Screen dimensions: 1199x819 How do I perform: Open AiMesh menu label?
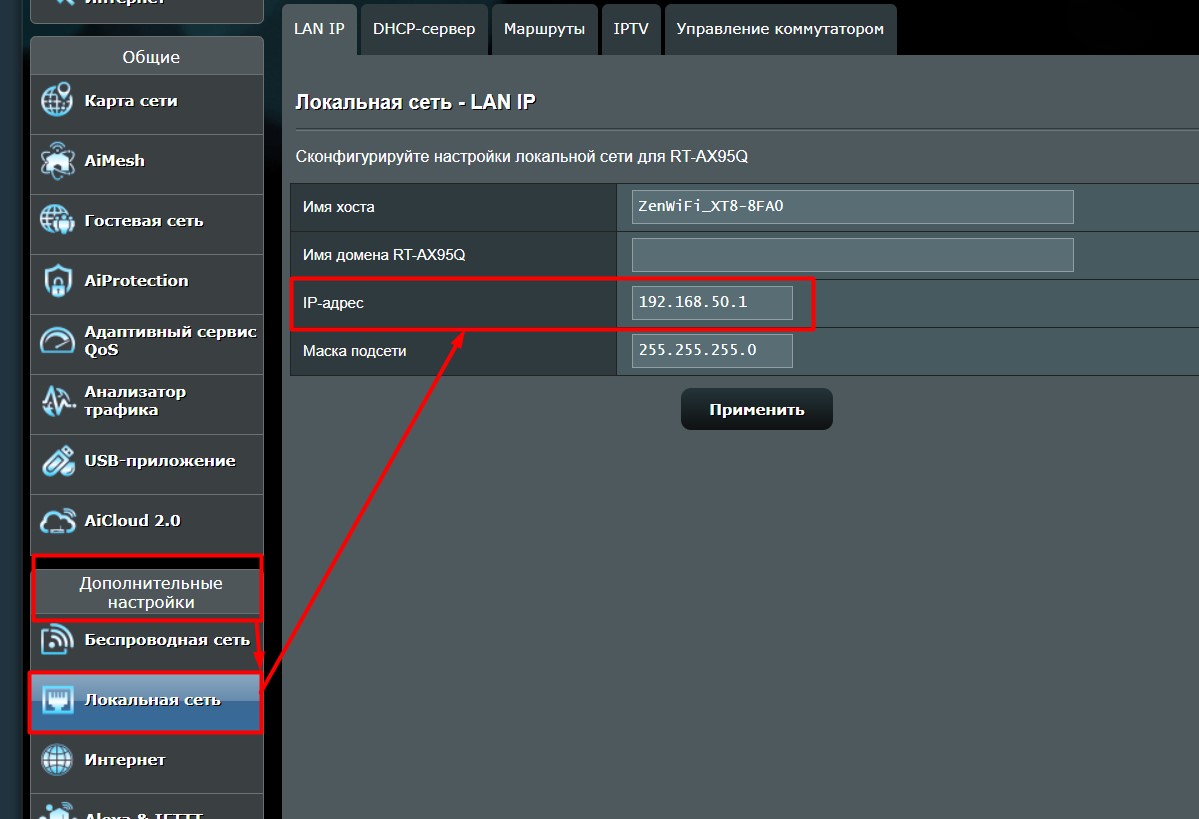pyautogui.click(x=114, y=161)
